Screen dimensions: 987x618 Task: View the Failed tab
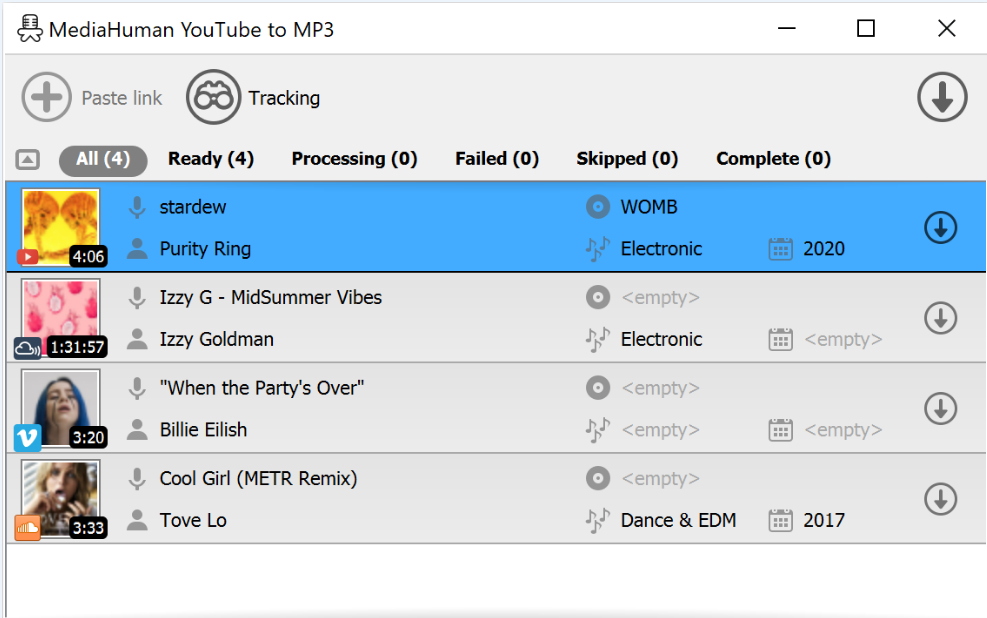point(496,159)
